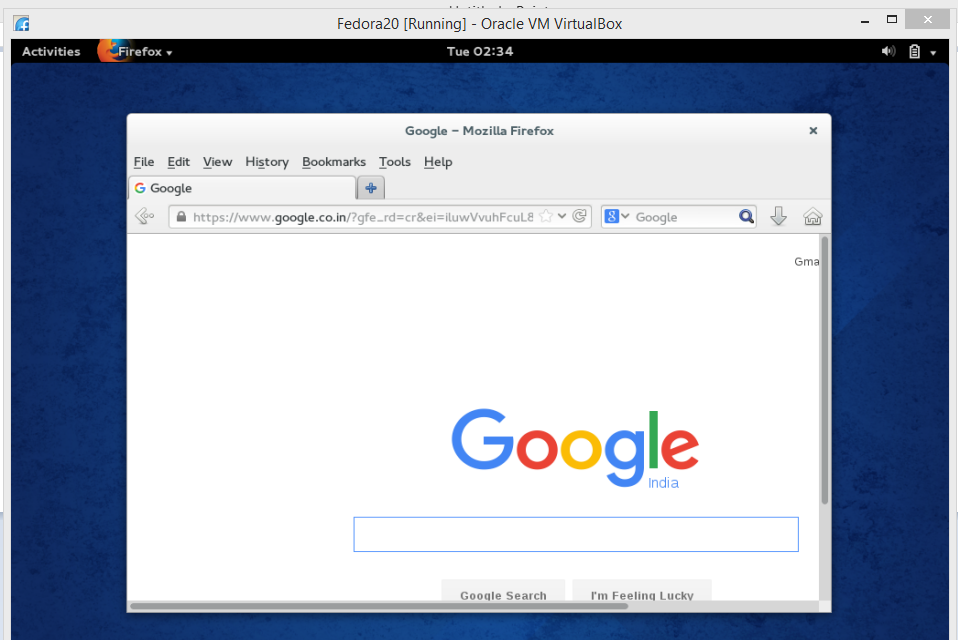
Task: Go back with the Firefox back arrow
Action: (x=145, y=216)
